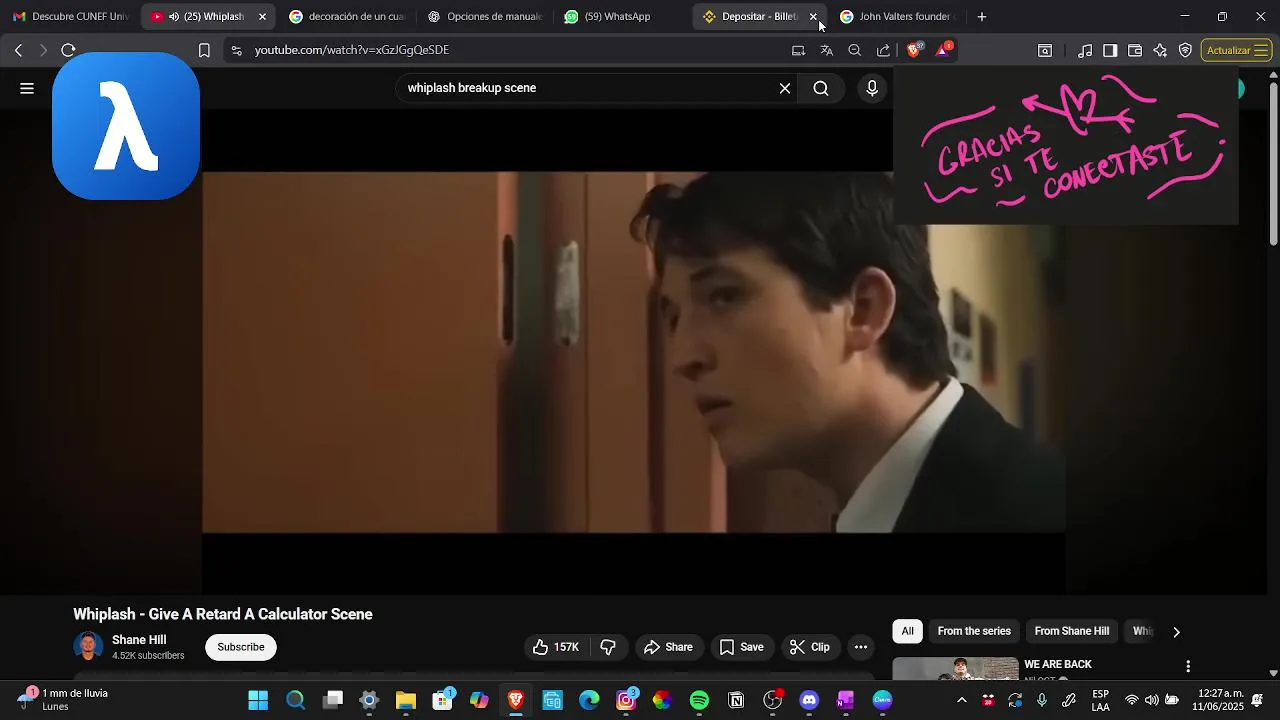Translate this page icon
Image resolution: width=1280 pixels, height=720 pixels.
point(826,50)
